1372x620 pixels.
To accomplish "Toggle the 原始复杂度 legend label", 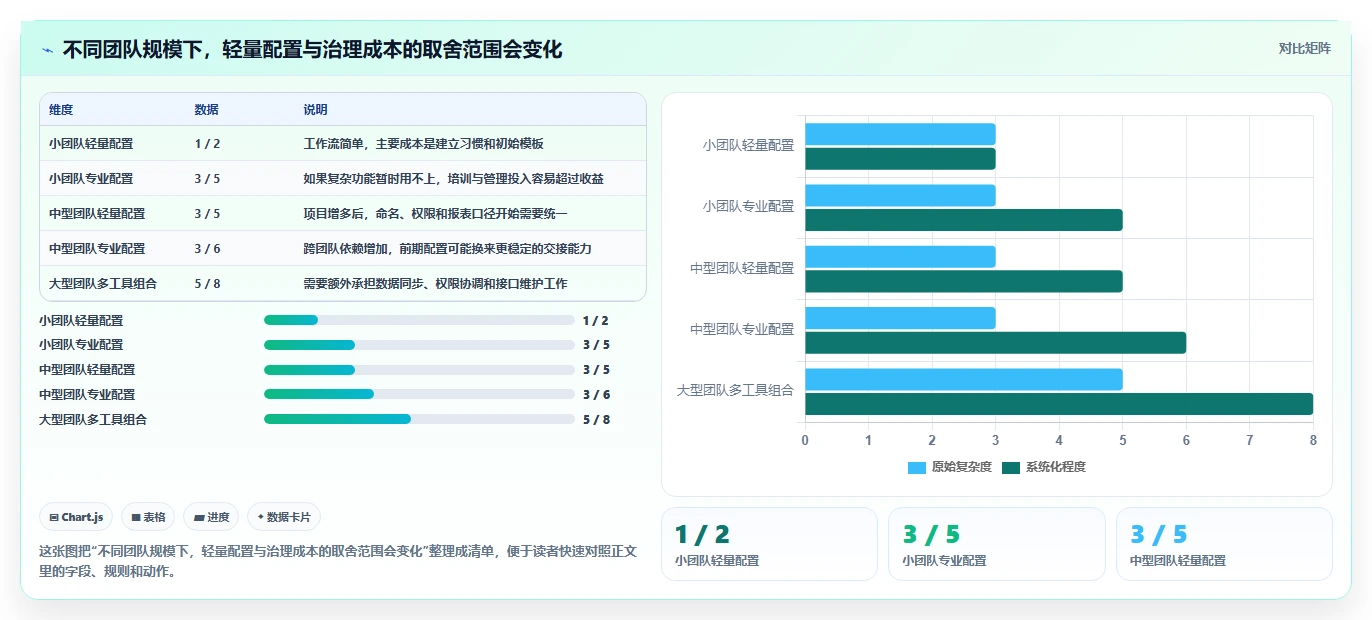I will tap(961, 467).
